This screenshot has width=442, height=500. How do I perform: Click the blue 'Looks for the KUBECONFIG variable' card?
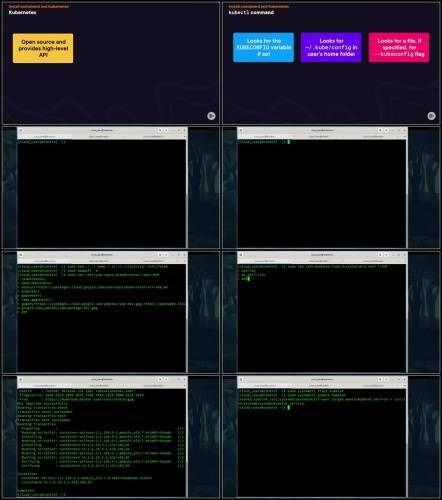click(x=264, y=47)
